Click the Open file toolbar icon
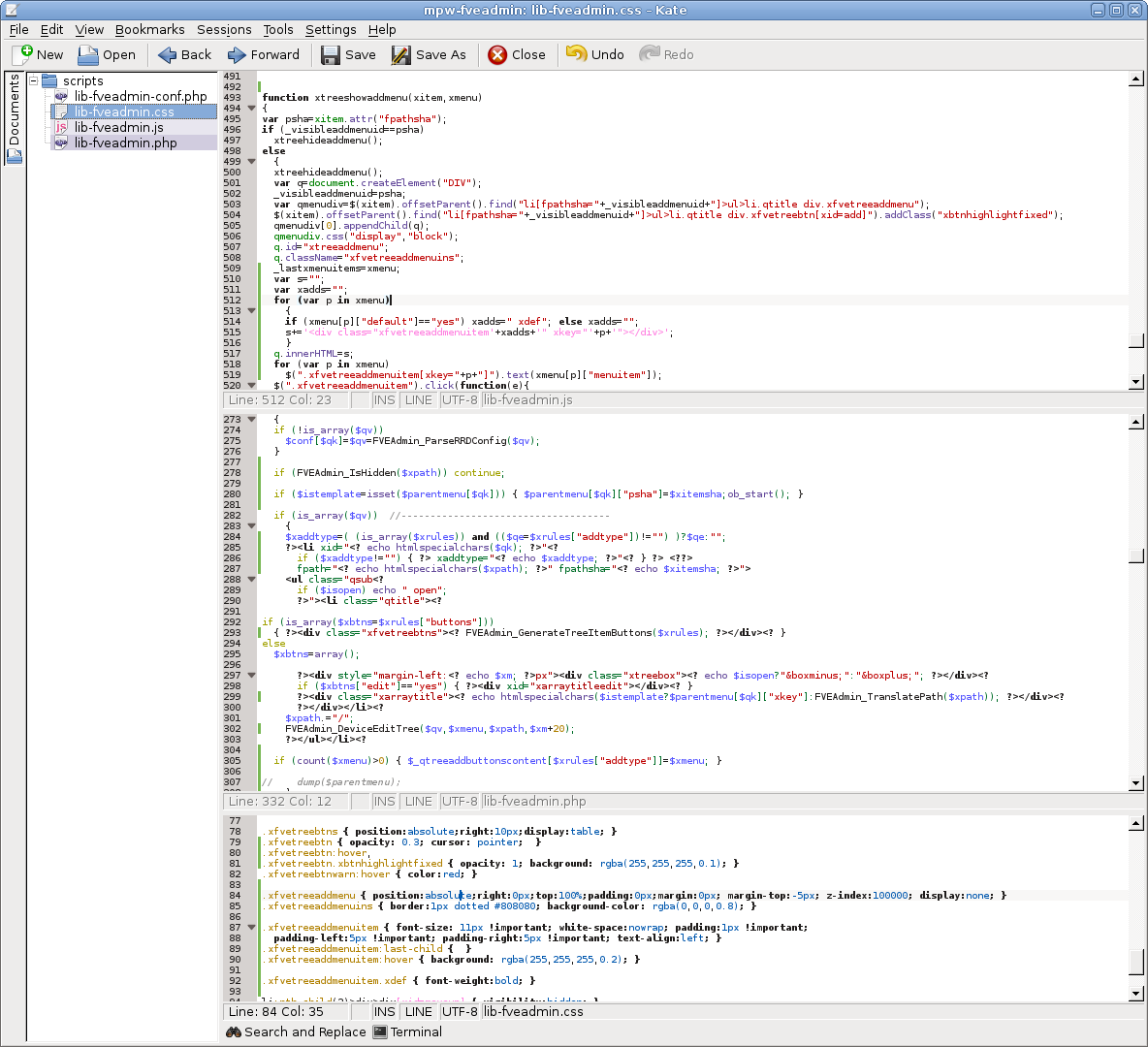Viewport: 1148px width, 1047px height. click(88, 55)
